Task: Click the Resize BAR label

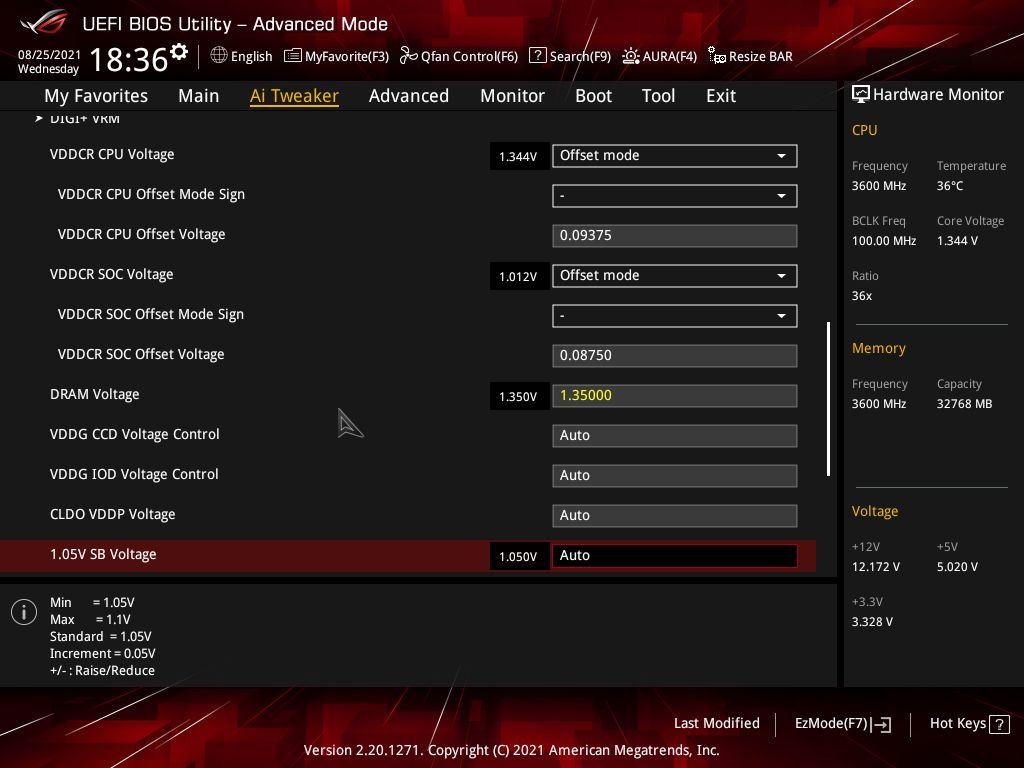Action: [x=761, y=57]
